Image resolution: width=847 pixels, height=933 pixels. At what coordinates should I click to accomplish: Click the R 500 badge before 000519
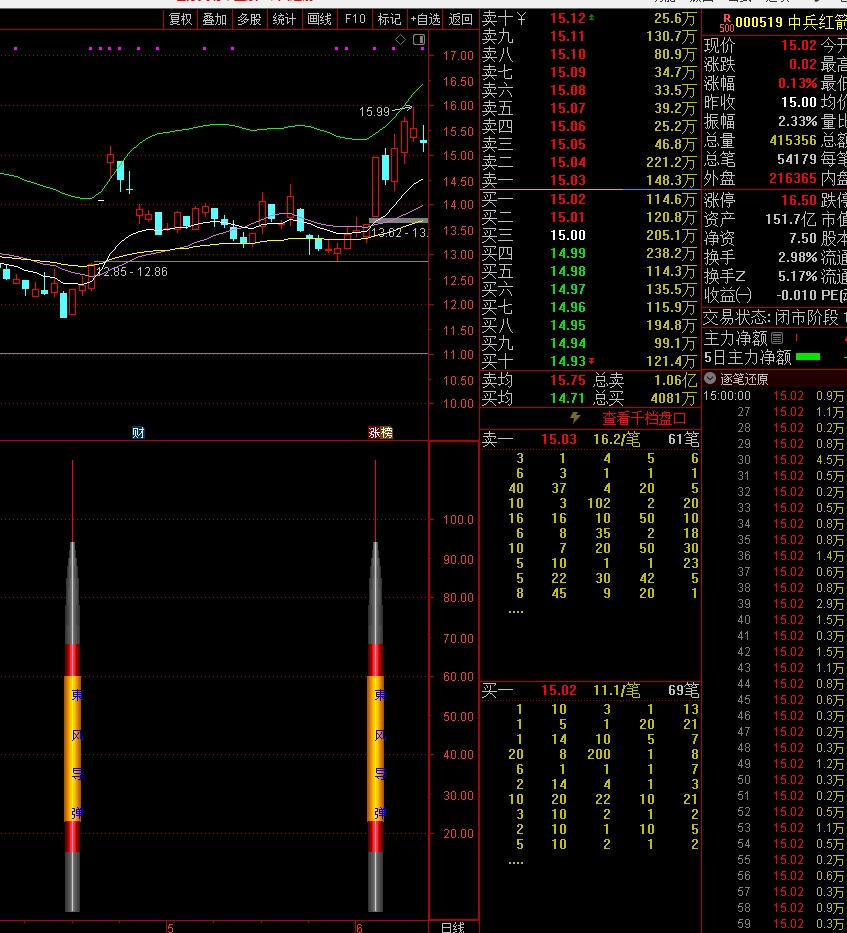pos(726,23)
